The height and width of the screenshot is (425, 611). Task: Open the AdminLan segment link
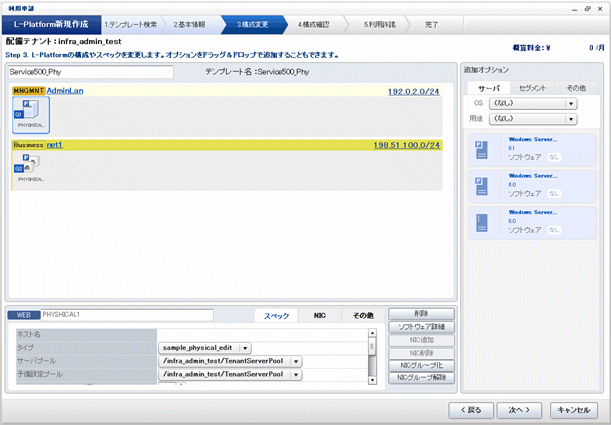click(65, 90)
